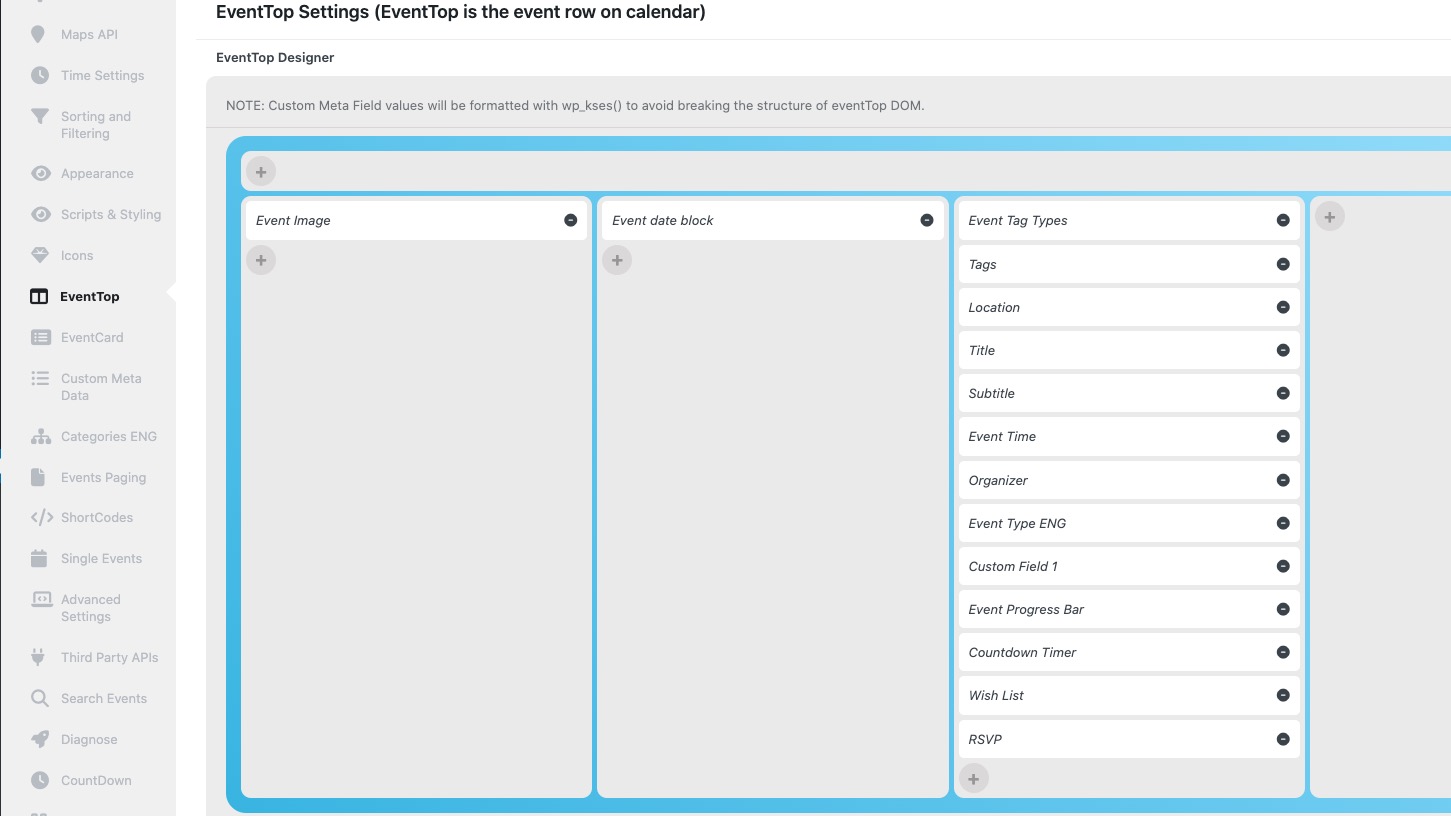Click the Third Party APIs plug icon

pyautogui.click(x=39, y=658)
